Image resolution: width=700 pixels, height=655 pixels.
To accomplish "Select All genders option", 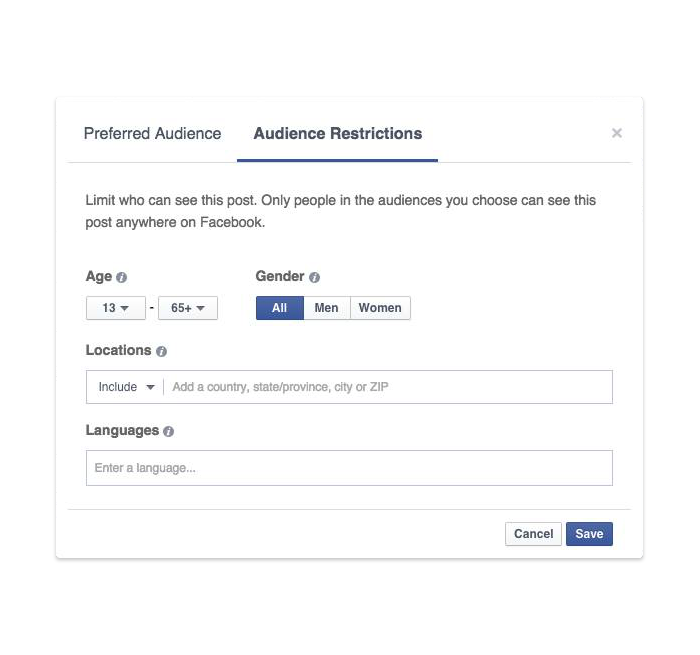I will [279, 308].
